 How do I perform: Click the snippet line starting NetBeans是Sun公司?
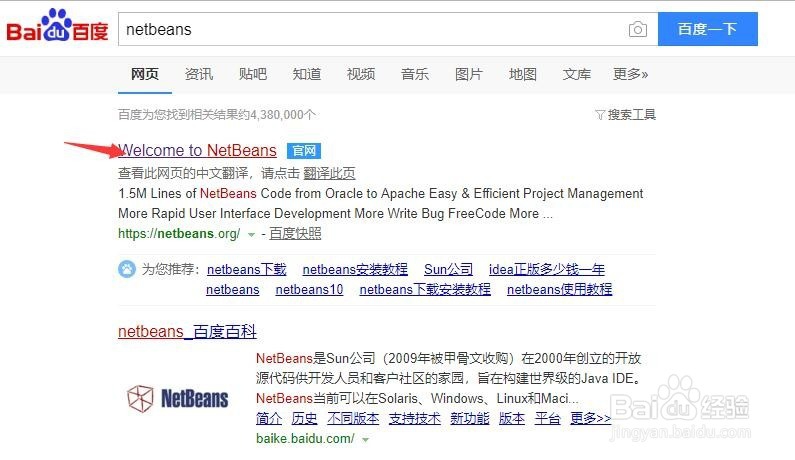449,359
